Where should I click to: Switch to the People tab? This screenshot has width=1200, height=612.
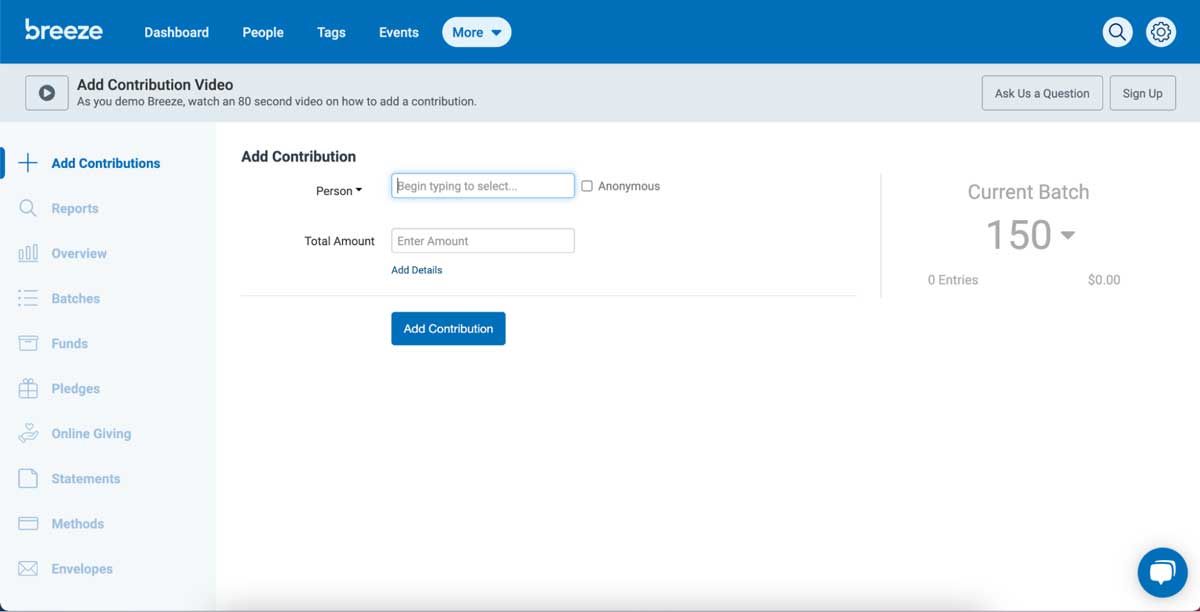pyautogui.click(x=262, y=31)
